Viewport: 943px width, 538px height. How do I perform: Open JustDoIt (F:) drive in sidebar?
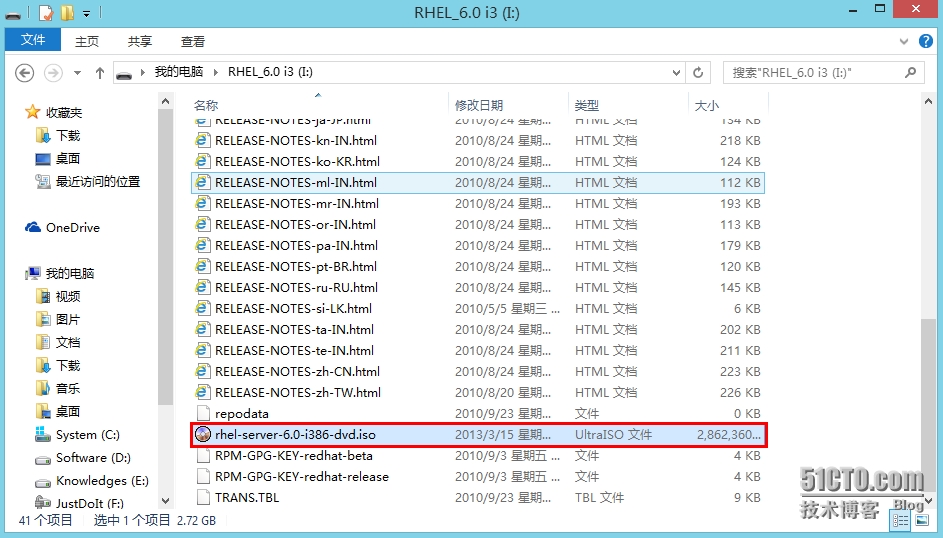(80, 503)
